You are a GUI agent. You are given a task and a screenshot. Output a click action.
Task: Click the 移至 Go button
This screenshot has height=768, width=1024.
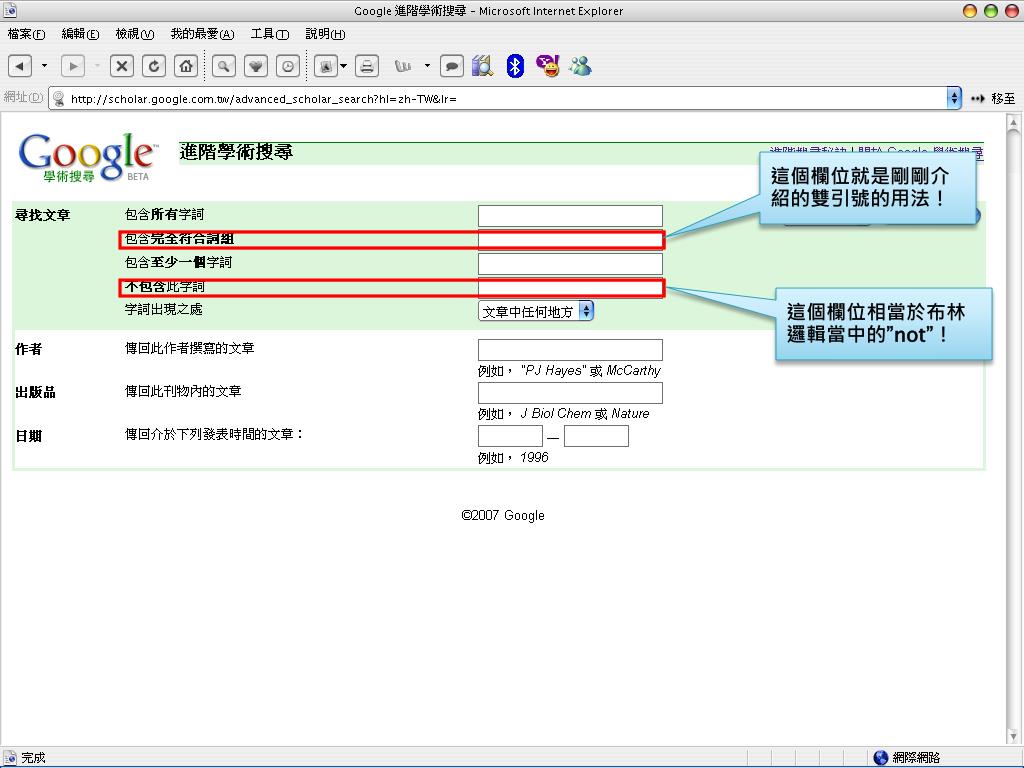993,99
